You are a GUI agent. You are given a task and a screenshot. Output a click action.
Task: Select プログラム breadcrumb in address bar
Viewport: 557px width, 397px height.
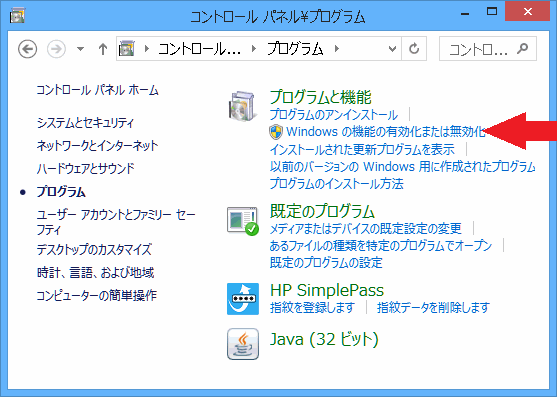pos(295,49)
